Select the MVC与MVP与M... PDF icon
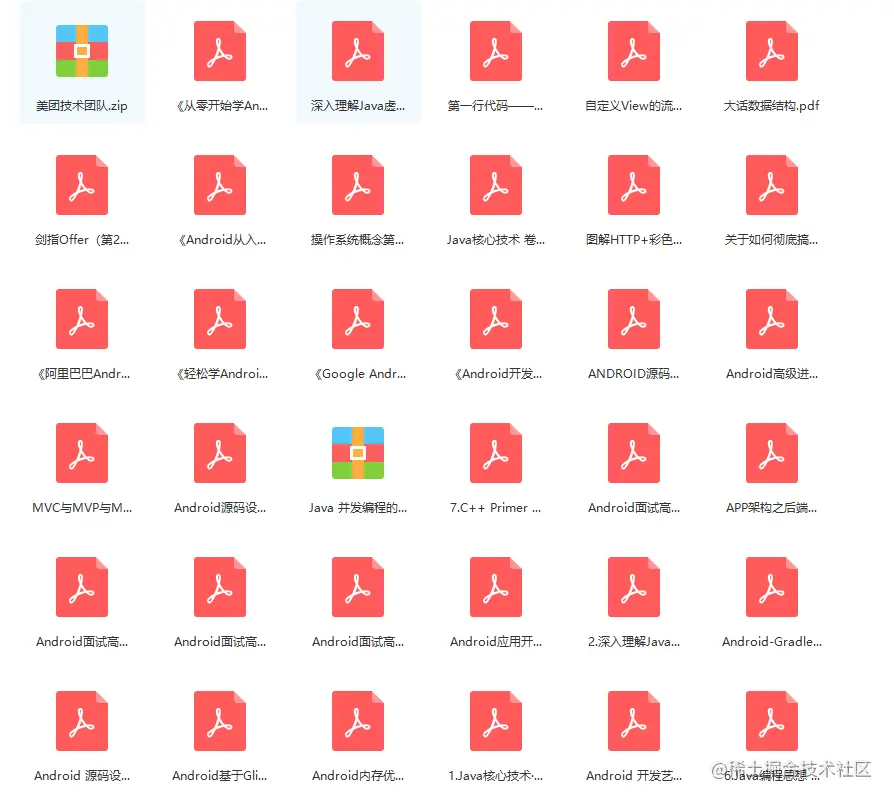Viewport: 894px width, 802px height. click(82, 453)
